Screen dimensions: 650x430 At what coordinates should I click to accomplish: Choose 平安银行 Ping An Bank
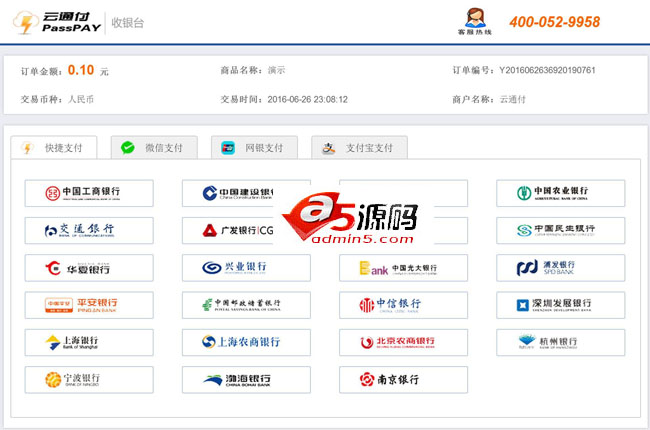click(89, 305)
